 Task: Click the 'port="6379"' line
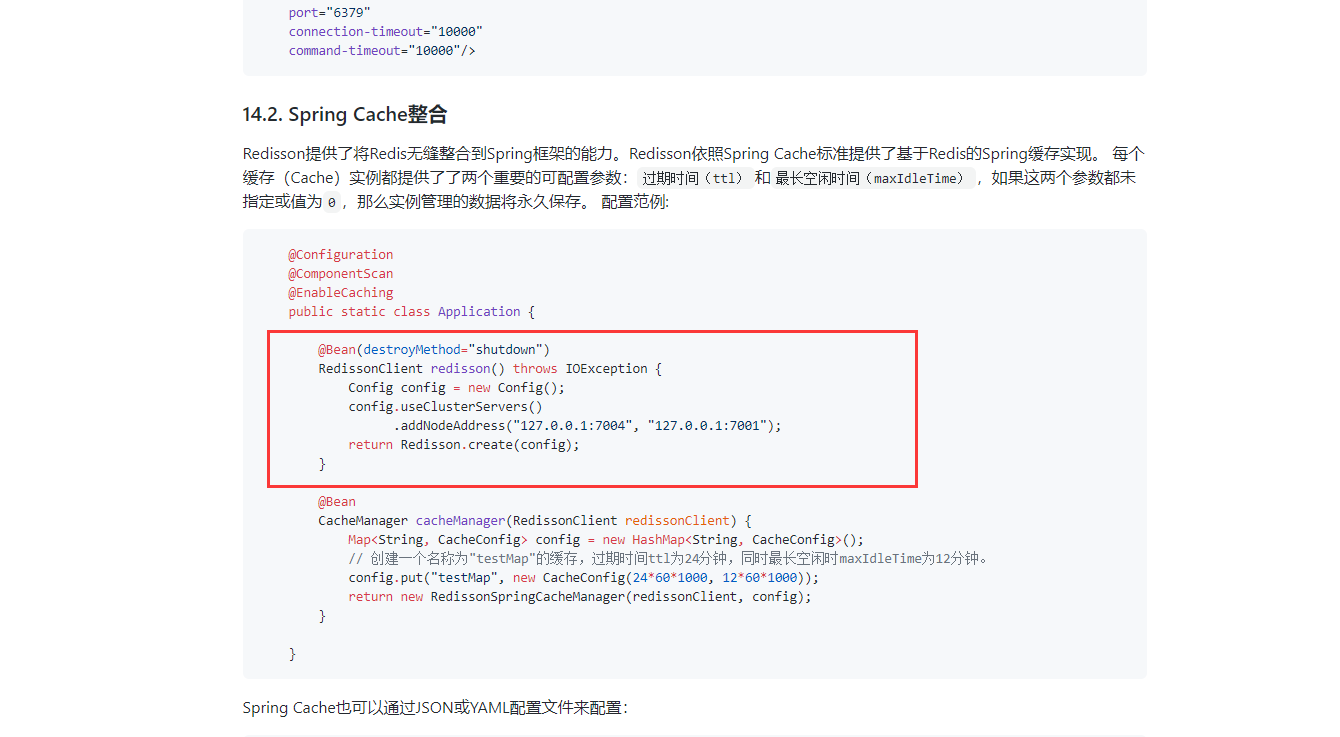tap(330, 12)
